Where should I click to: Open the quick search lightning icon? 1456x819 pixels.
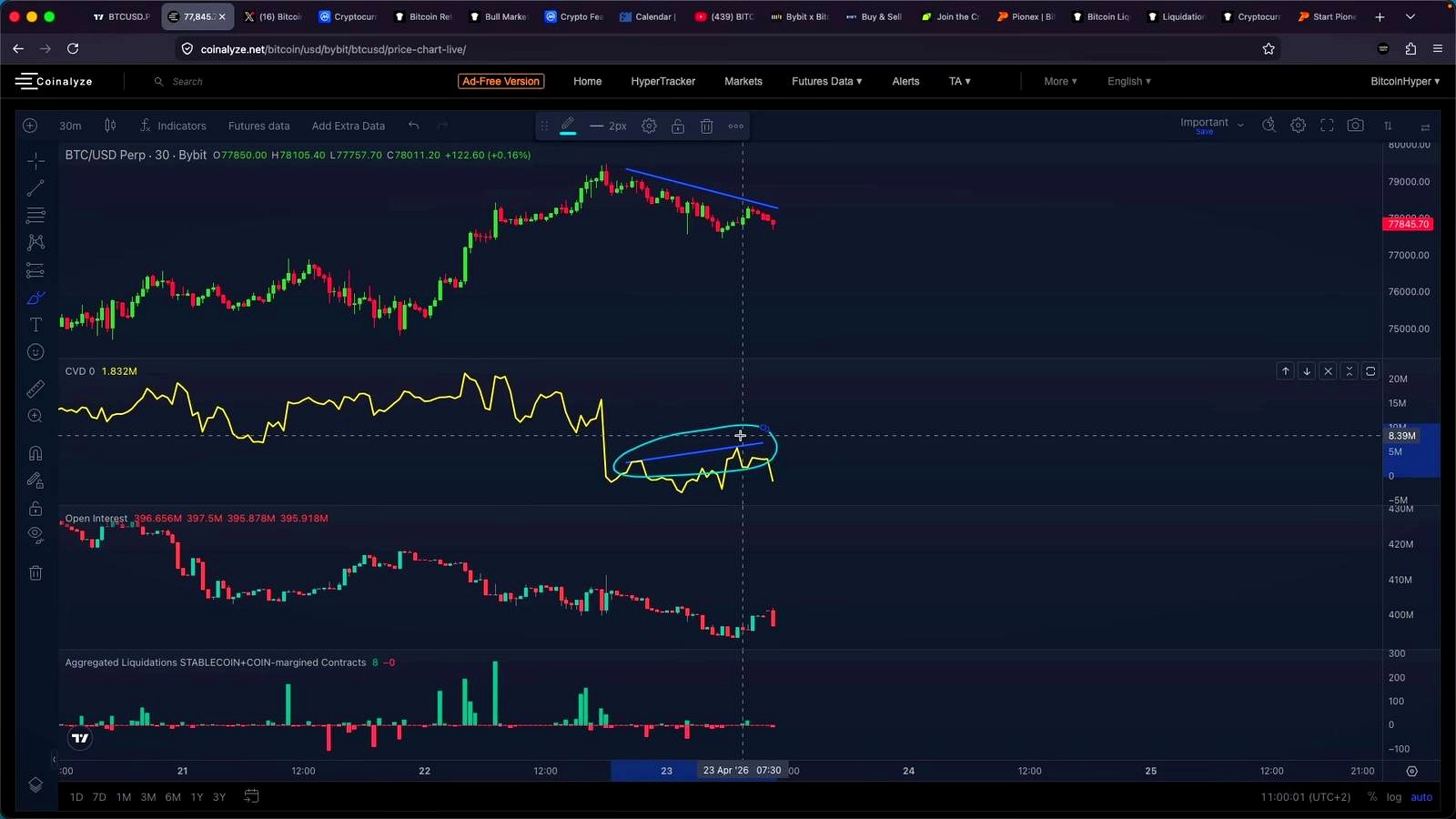click(x=1269, y=126)
